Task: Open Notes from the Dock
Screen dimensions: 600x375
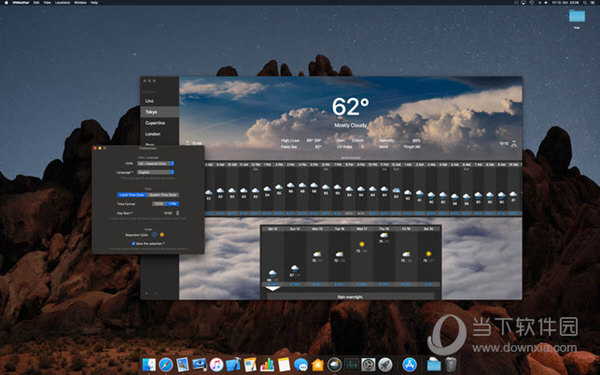Action: click(284, 364)
